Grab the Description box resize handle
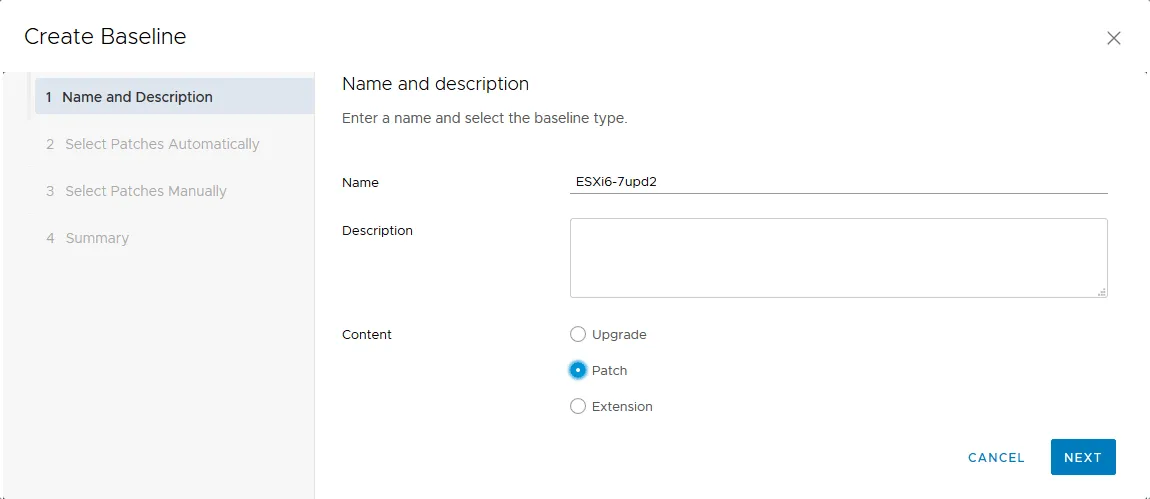The width and height of the screenshot is (1150, 499). tap(1101, 292)
